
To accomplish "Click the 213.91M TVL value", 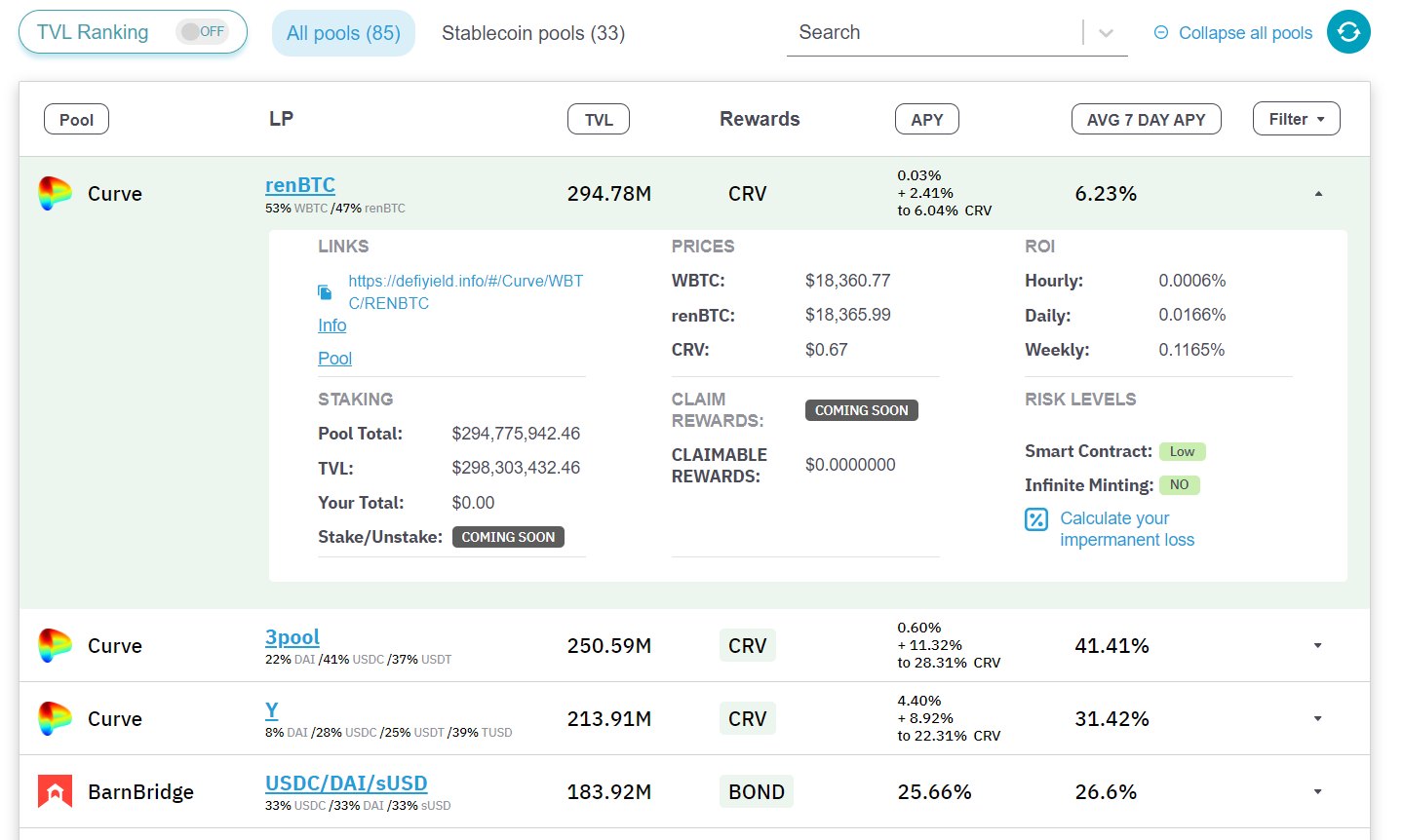I will click(609, 719).
